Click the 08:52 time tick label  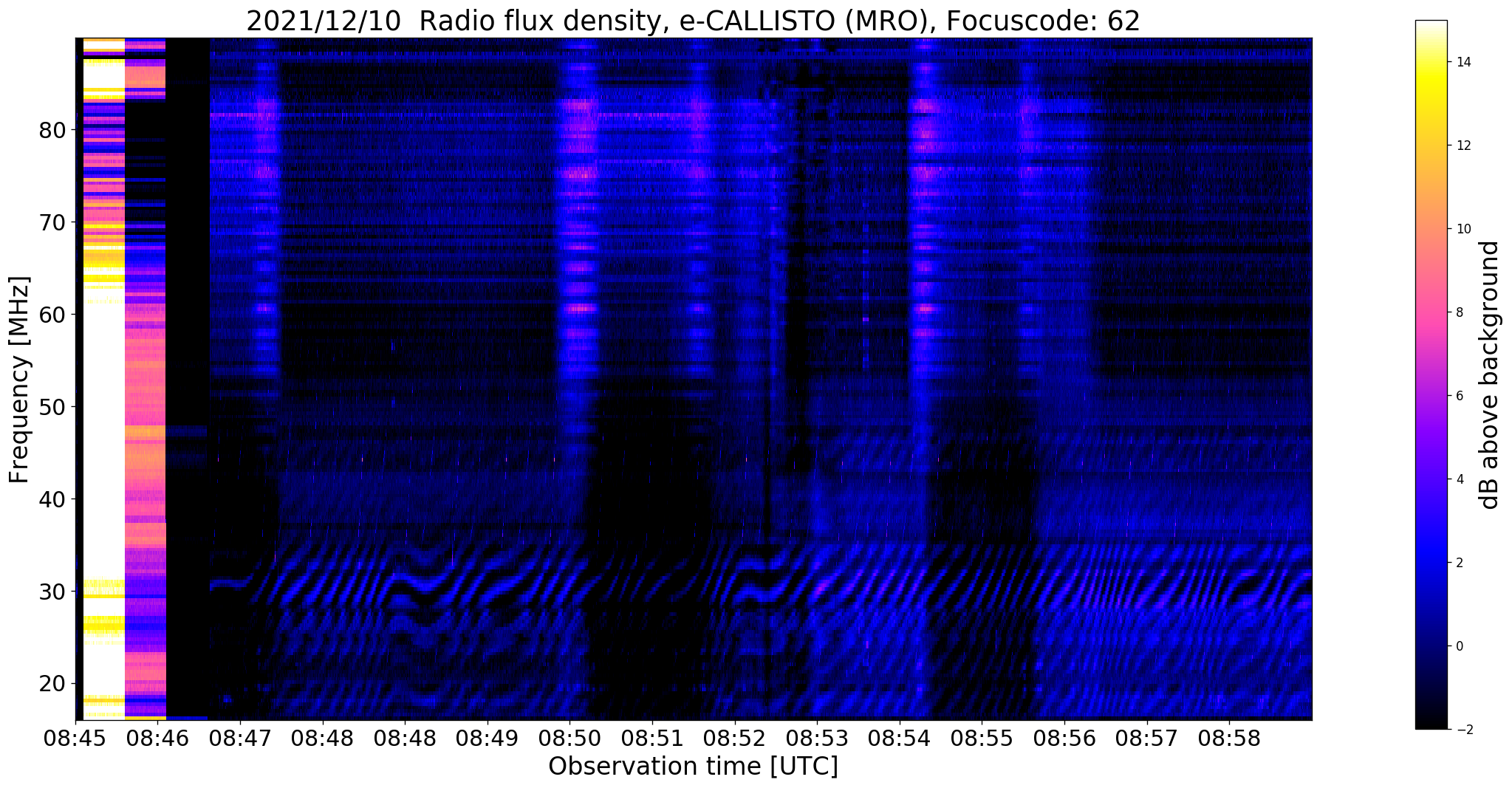click(x=734, y=737)
